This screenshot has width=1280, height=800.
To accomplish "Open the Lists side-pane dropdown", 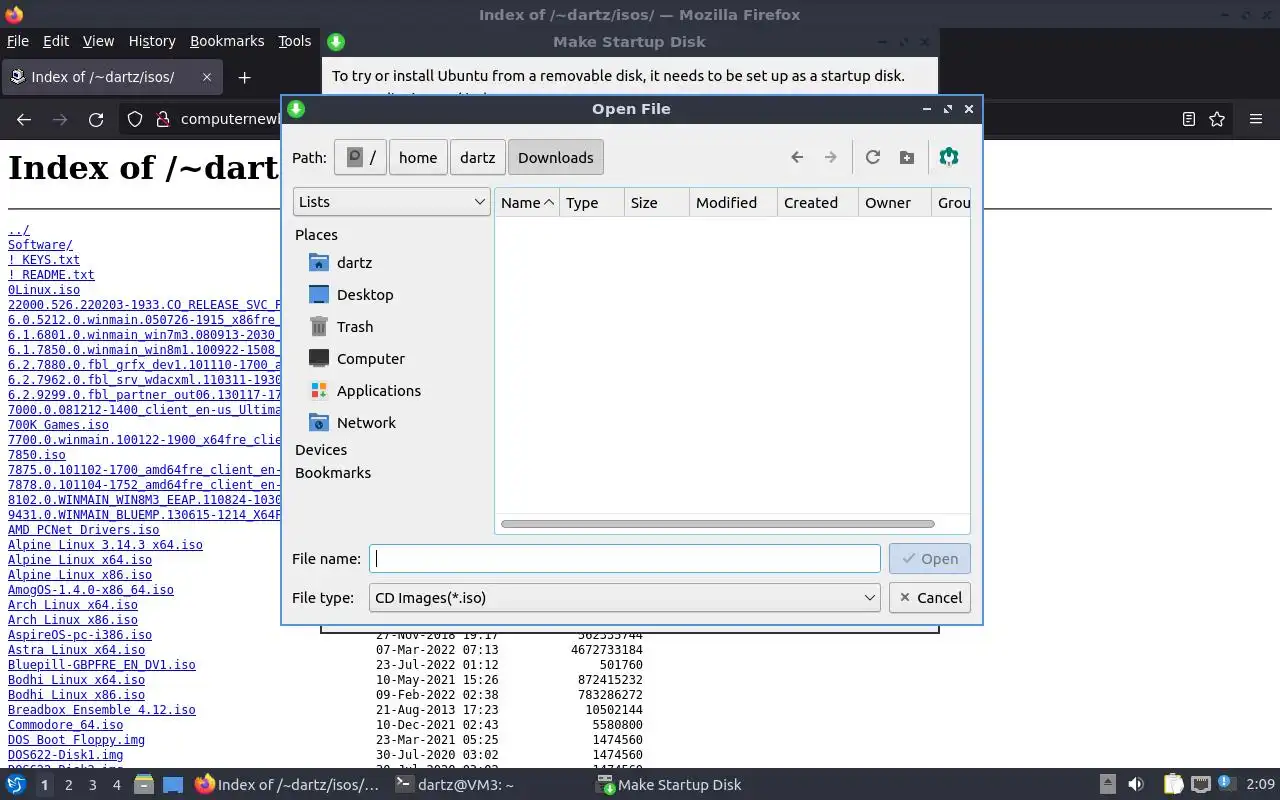I will 391,202.
